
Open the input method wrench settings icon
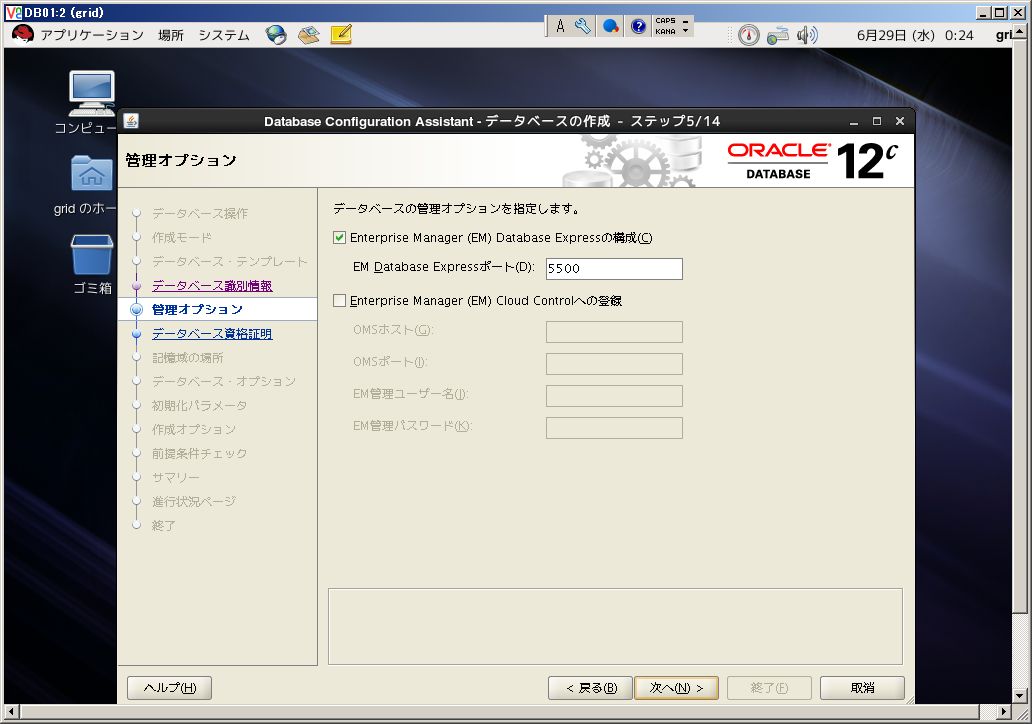coord(582,26)
